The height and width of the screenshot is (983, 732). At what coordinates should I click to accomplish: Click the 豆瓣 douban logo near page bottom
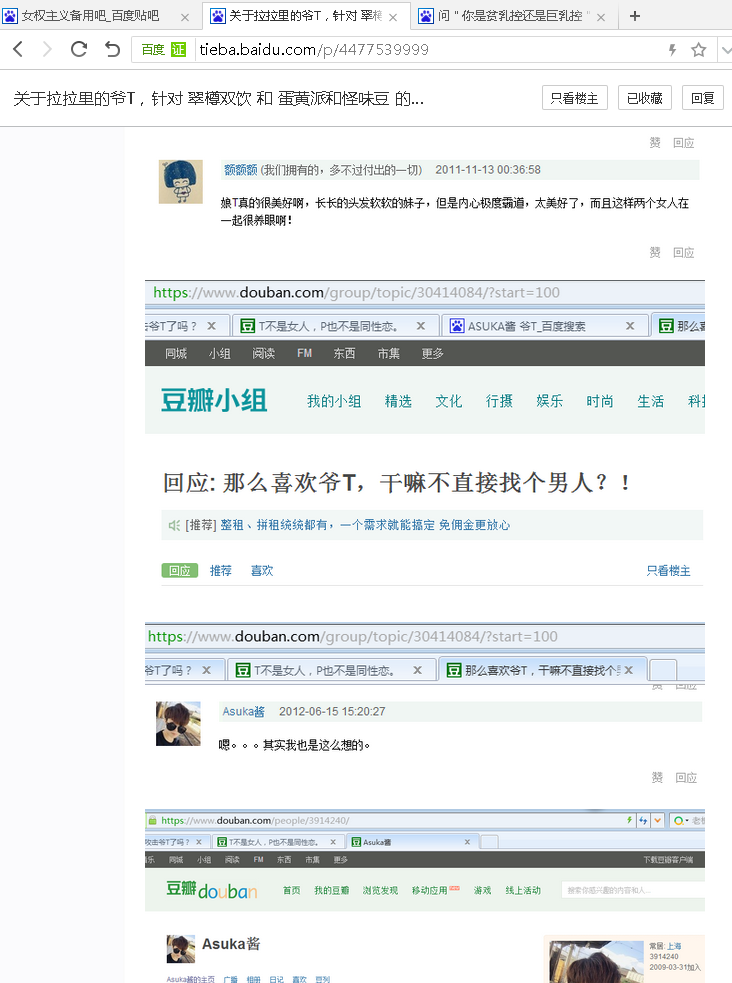pyautogui.click(x=211, y=890)
